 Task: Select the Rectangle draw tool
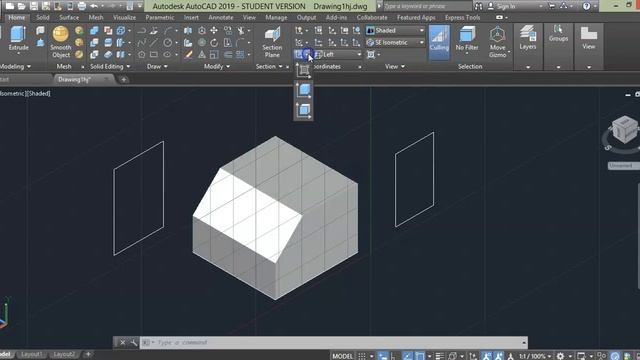(153, 54)
